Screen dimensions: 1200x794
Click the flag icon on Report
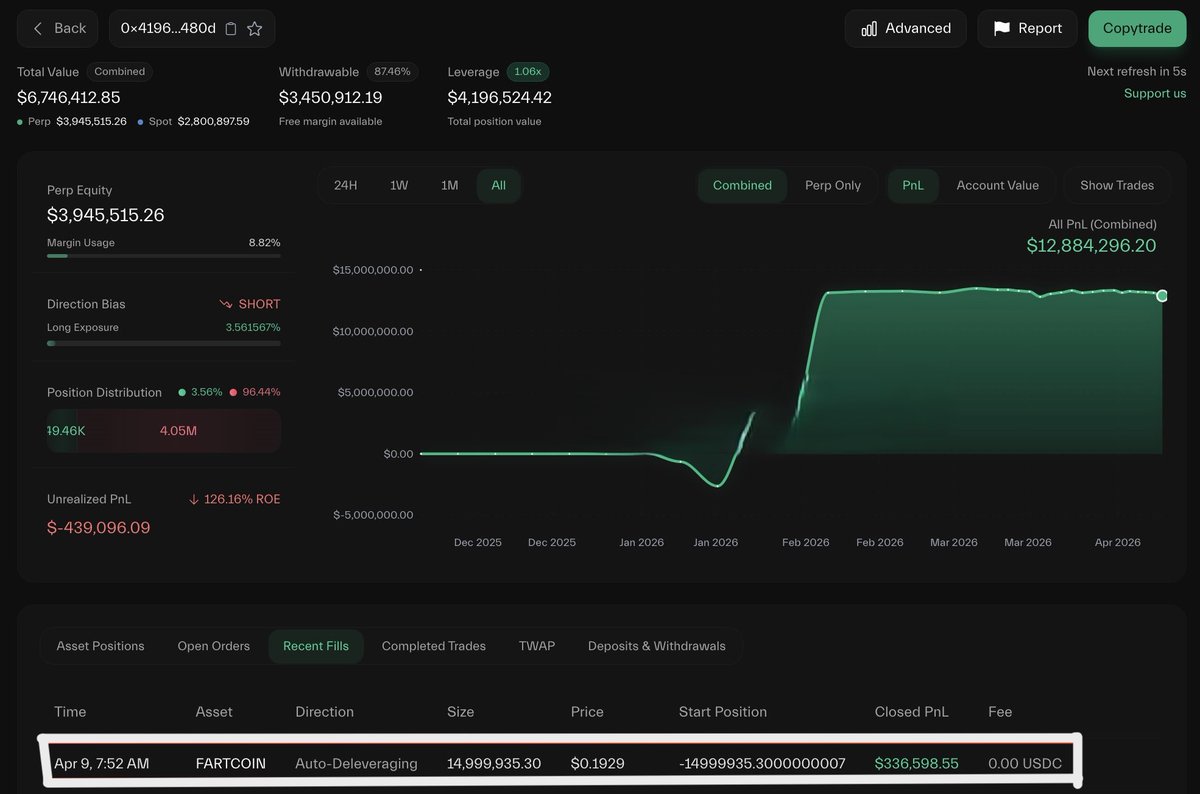click(1001, 28)
